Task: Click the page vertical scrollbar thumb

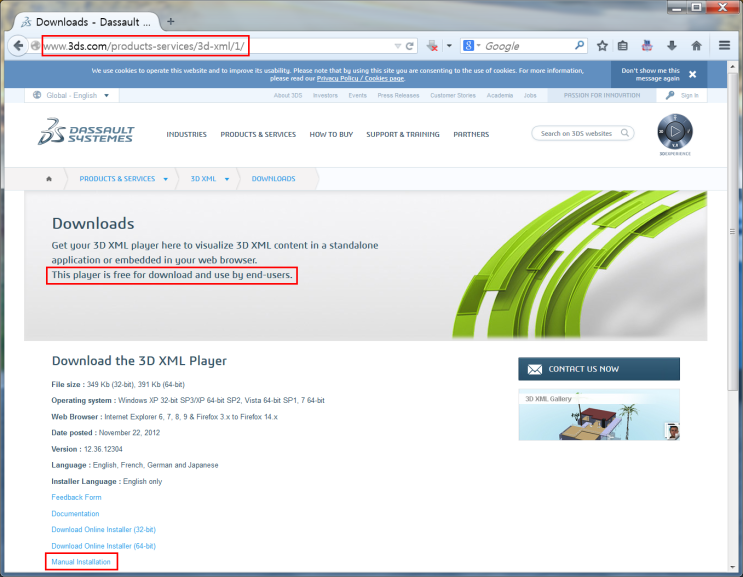Action: [x=732, y=232]
